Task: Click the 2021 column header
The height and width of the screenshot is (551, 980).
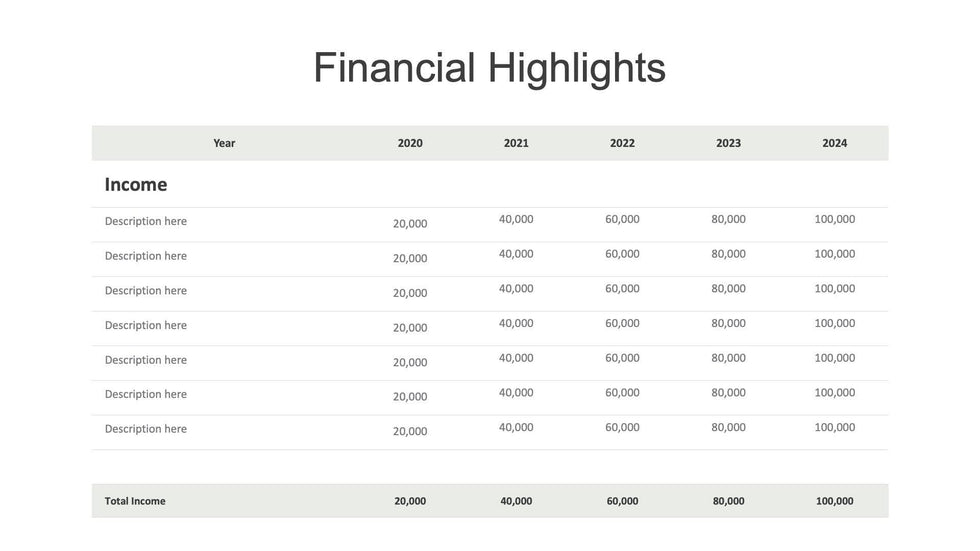Action: 516,143
